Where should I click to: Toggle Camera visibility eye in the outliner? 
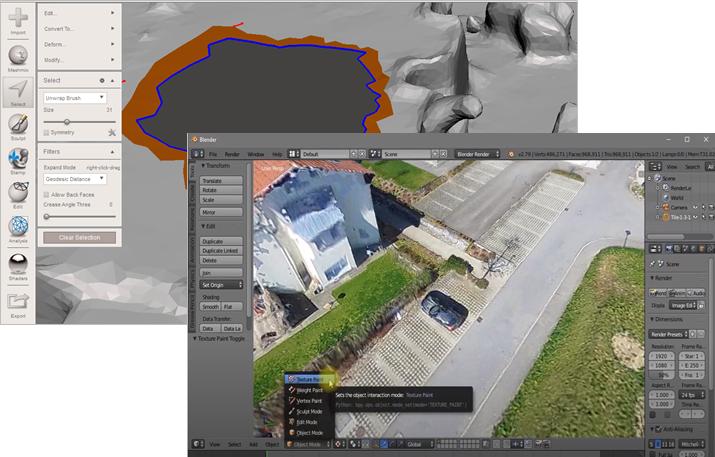click(695, 208)
